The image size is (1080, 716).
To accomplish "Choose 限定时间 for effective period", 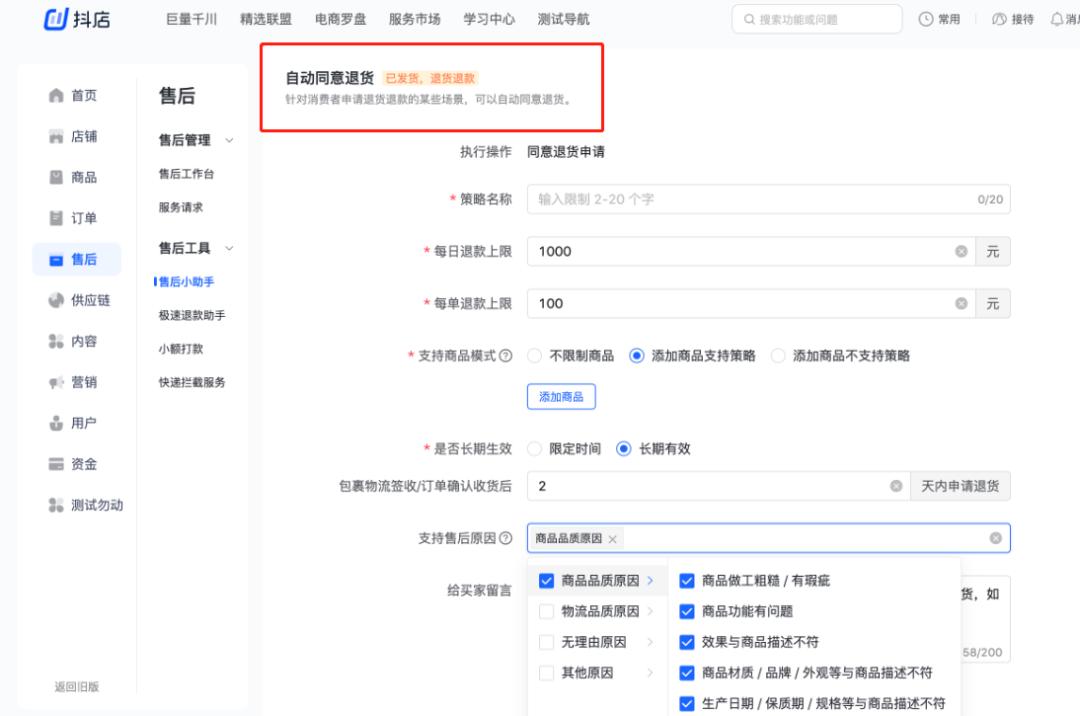I will tap(535, 449).
